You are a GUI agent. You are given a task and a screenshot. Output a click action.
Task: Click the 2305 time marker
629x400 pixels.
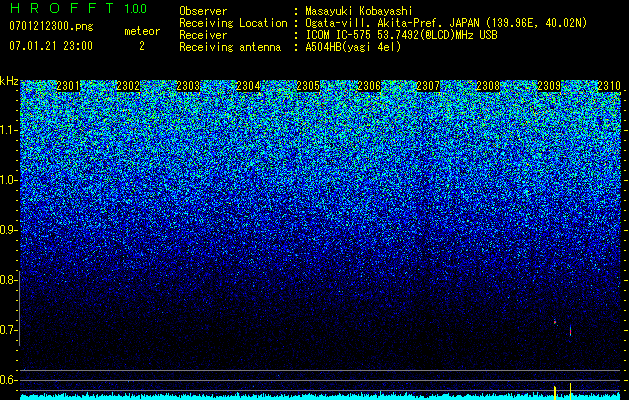click(x=308, y=86)
